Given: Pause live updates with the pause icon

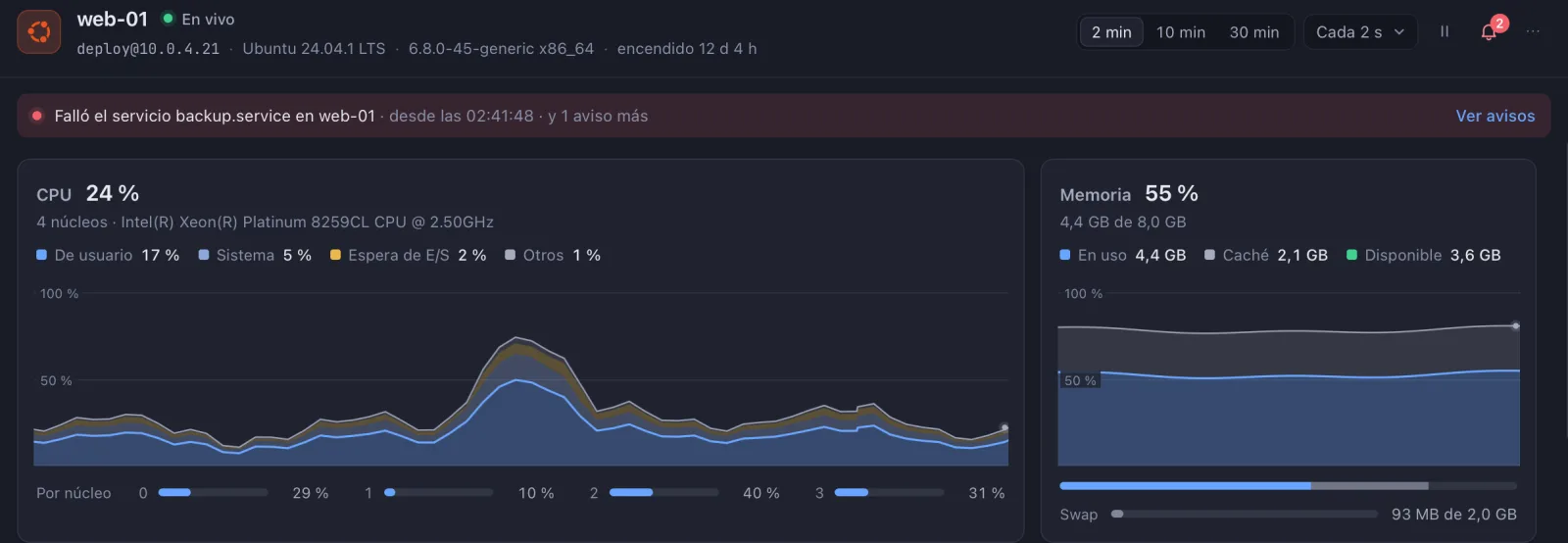Looking at the screenshot, I should pyautogui.click(x=1445, y=31).
